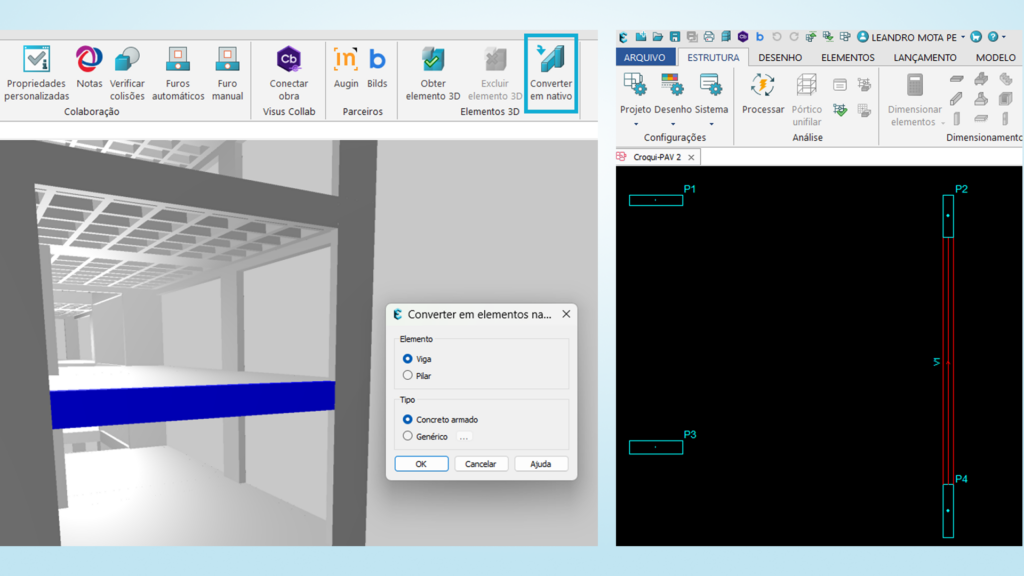Expand the Projeto settings dropdown
This screenshot has width=1024, height=576.
pyautogui.click(x=635, y=124)
